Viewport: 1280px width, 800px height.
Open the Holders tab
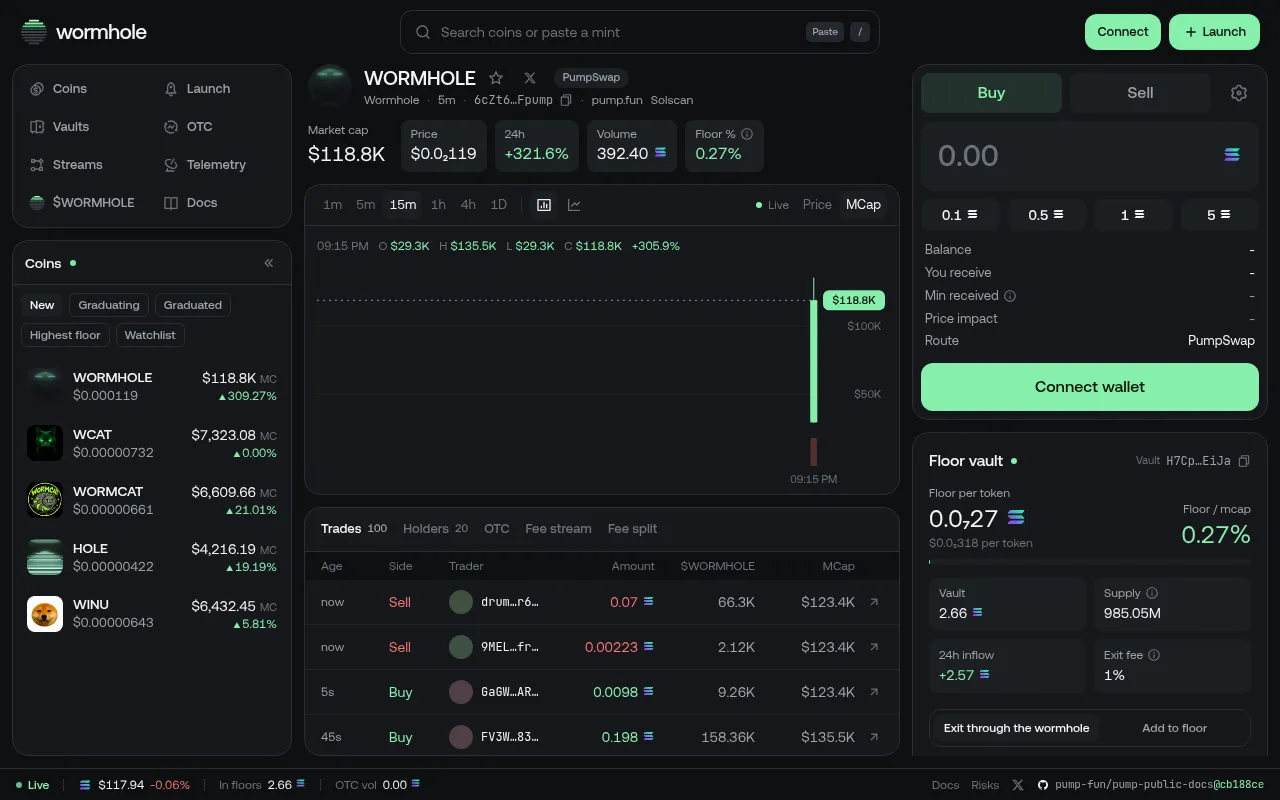[x=435, y=529]
